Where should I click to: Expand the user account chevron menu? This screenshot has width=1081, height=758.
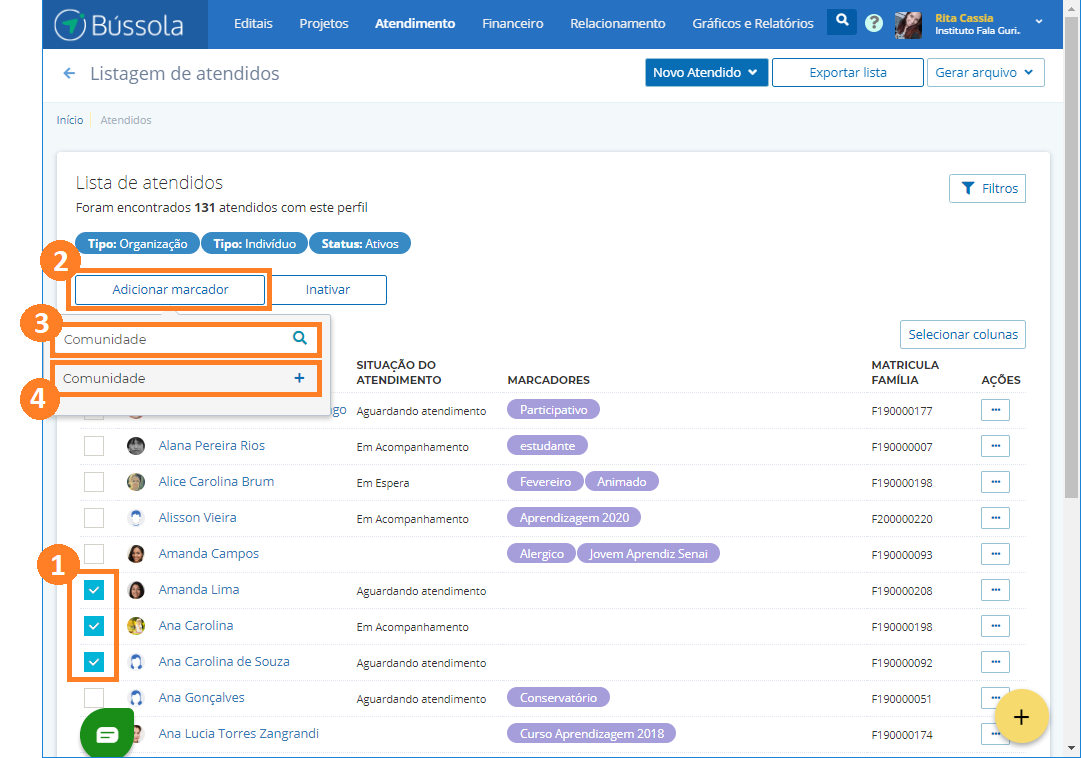point(1039,22)
